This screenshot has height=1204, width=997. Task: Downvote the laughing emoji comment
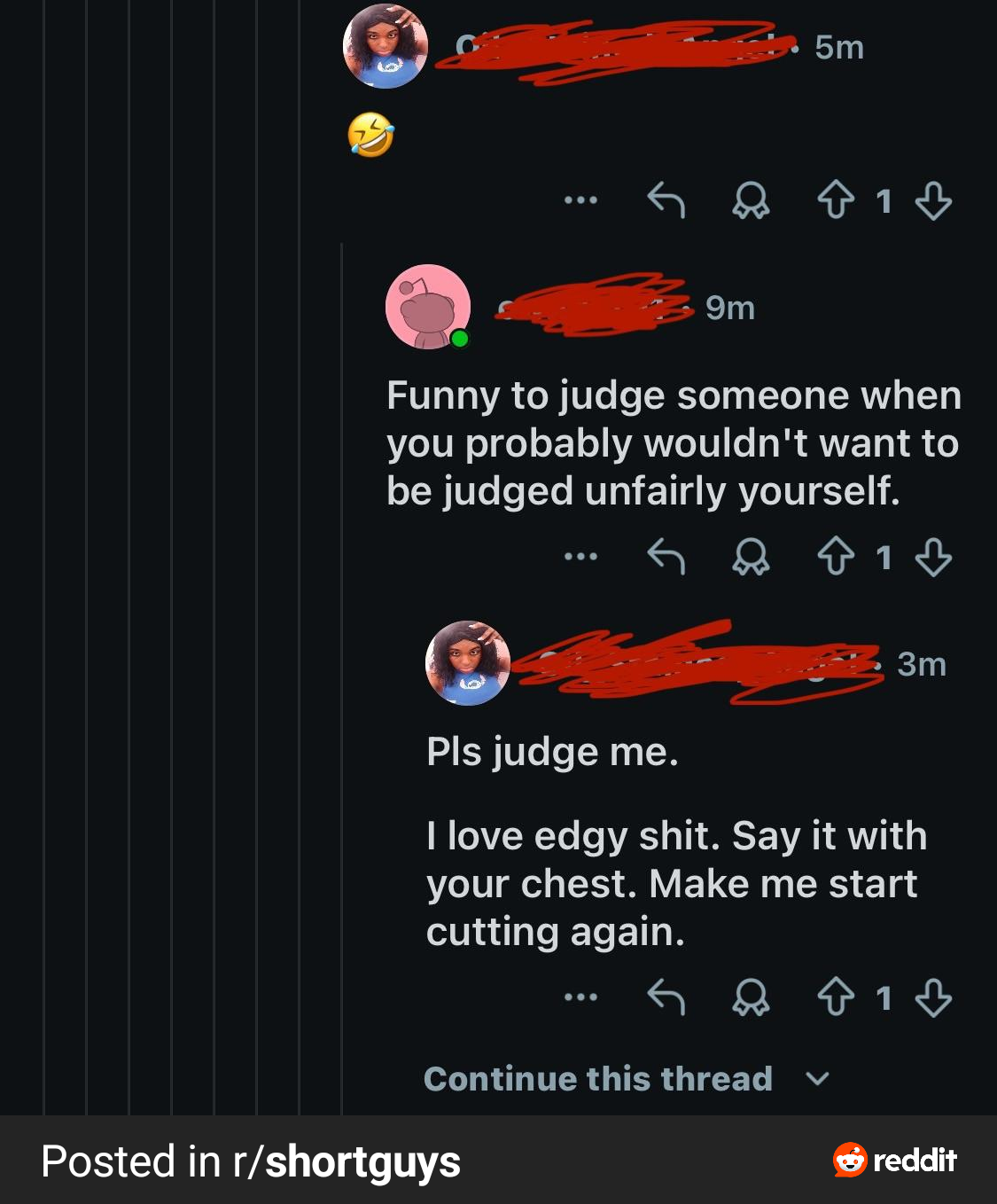(x=933, y=200)
